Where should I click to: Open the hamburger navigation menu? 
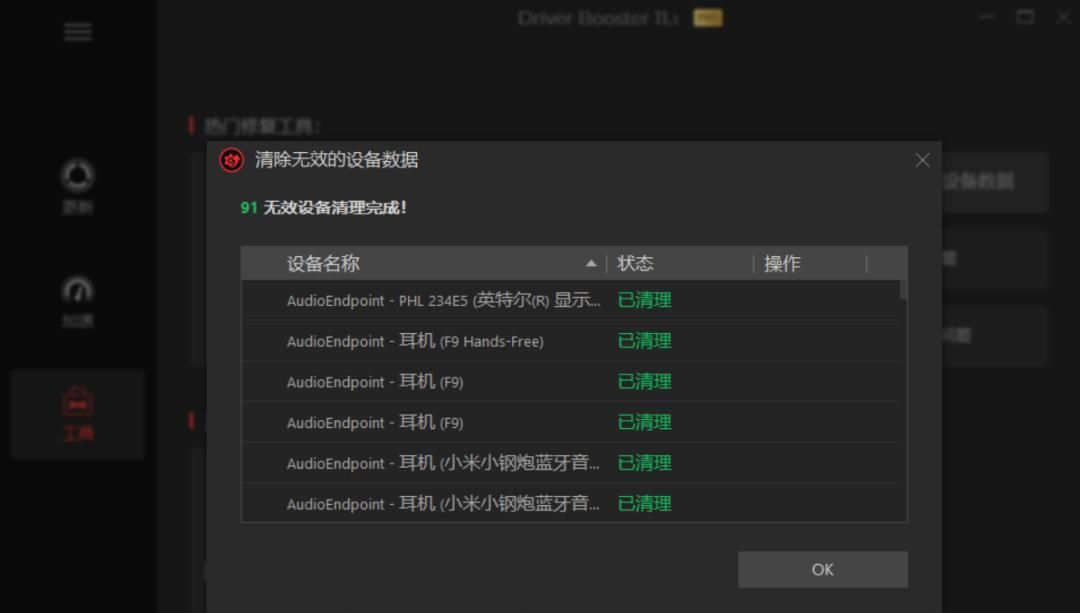tap(77, 31)
